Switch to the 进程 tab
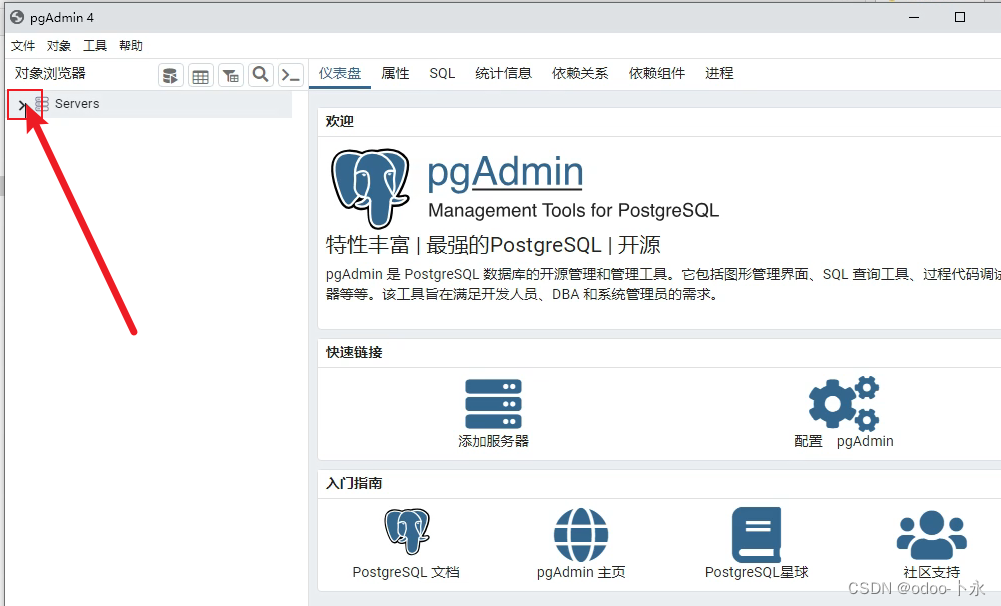The image size is (1001, 606). coord(719,73)
